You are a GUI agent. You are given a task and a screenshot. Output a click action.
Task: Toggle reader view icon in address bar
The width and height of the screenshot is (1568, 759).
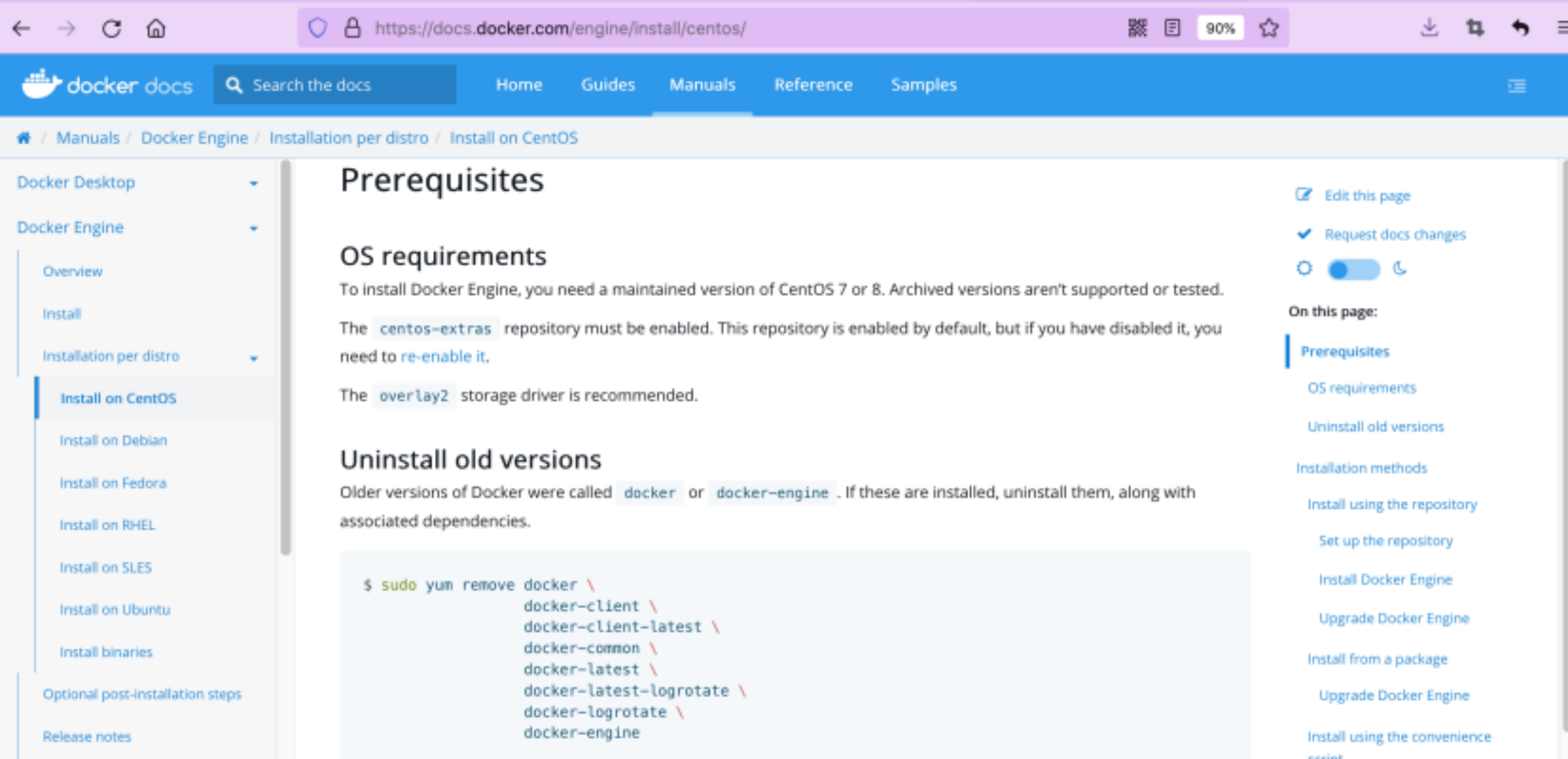pyautogui.click(x=1172, y=28)
